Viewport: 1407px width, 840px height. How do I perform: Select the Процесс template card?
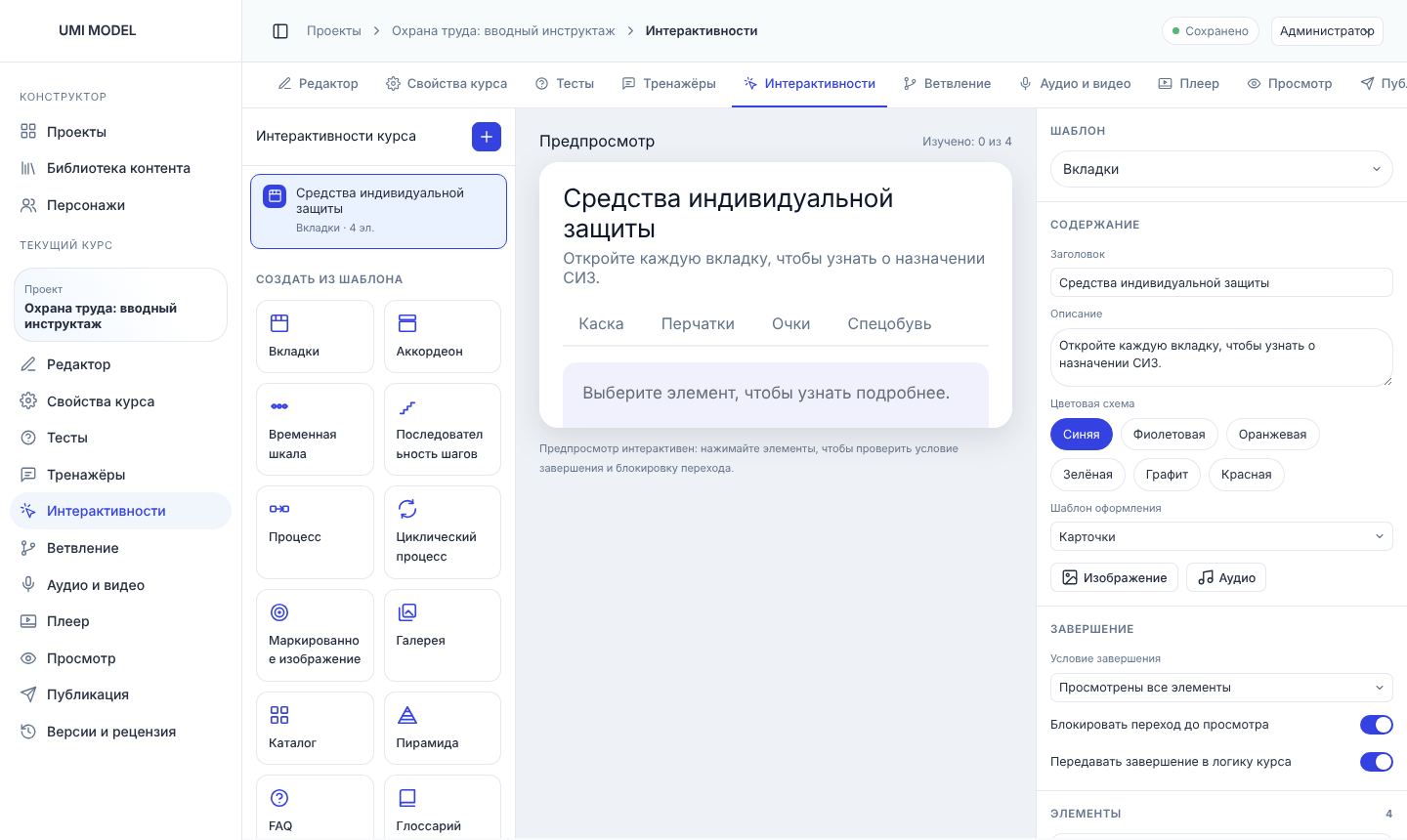pos(315,532)
